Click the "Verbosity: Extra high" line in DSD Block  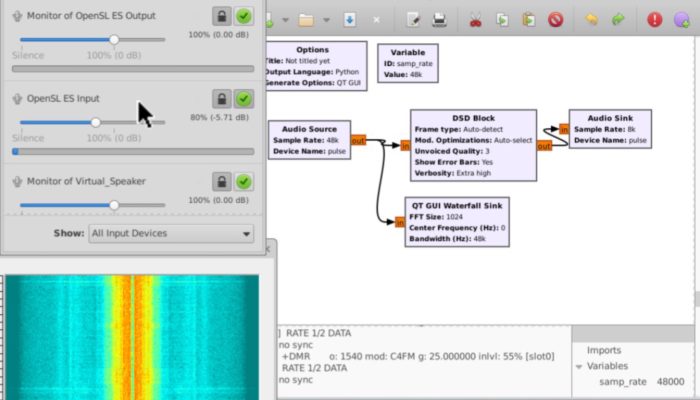(x=453, y=173)
